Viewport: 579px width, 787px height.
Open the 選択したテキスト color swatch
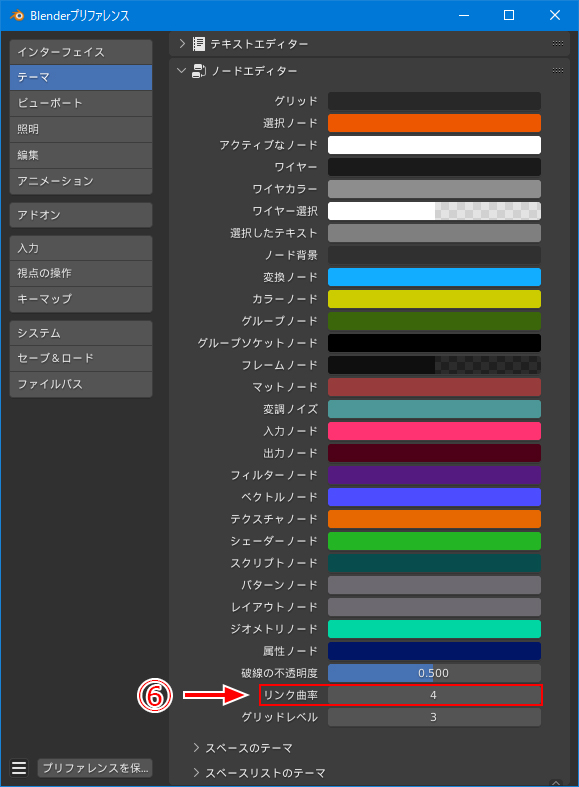tap(435, 233)
